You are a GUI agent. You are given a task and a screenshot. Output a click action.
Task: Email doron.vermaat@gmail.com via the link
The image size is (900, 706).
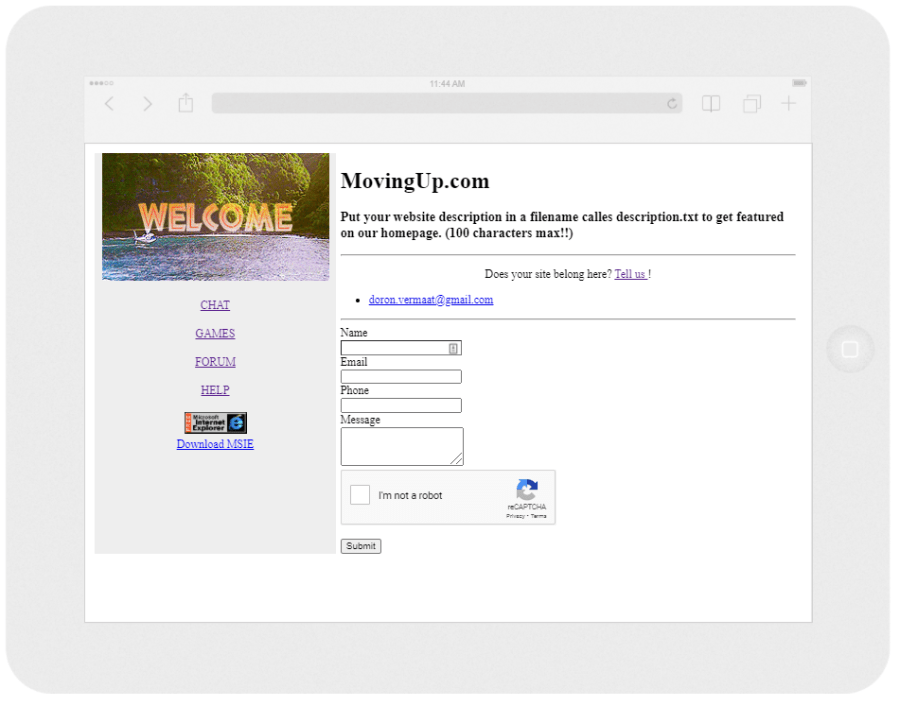430,299
